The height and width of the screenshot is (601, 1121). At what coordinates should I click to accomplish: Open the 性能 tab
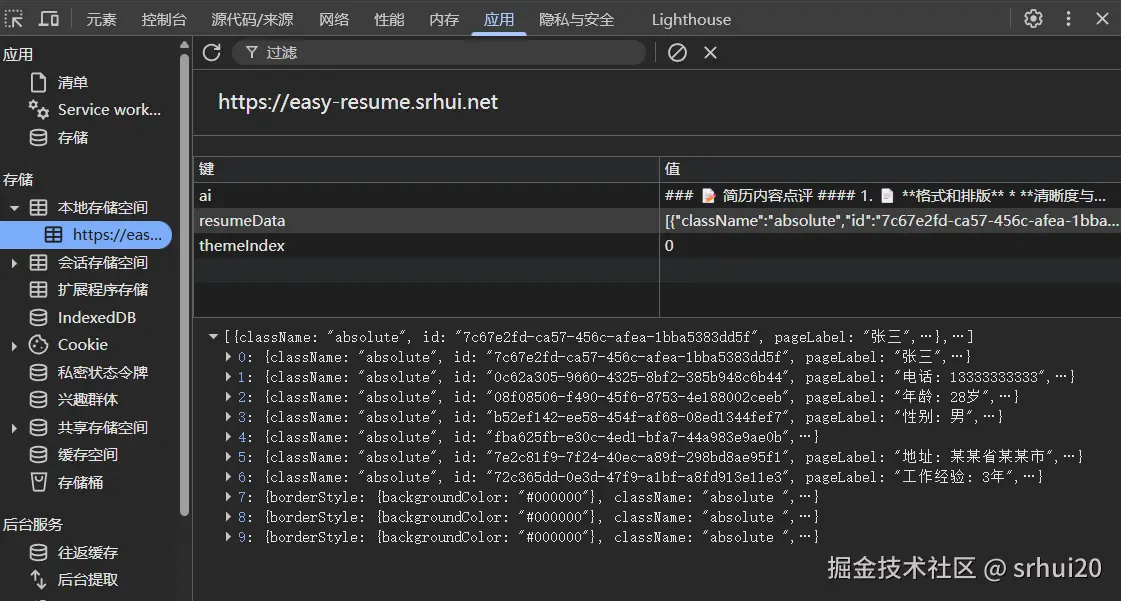tap(389, 19)
